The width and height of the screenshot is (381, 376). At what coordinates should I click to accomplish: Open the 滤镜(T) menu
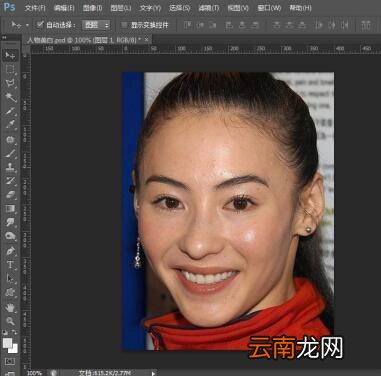tap(208, 8)
